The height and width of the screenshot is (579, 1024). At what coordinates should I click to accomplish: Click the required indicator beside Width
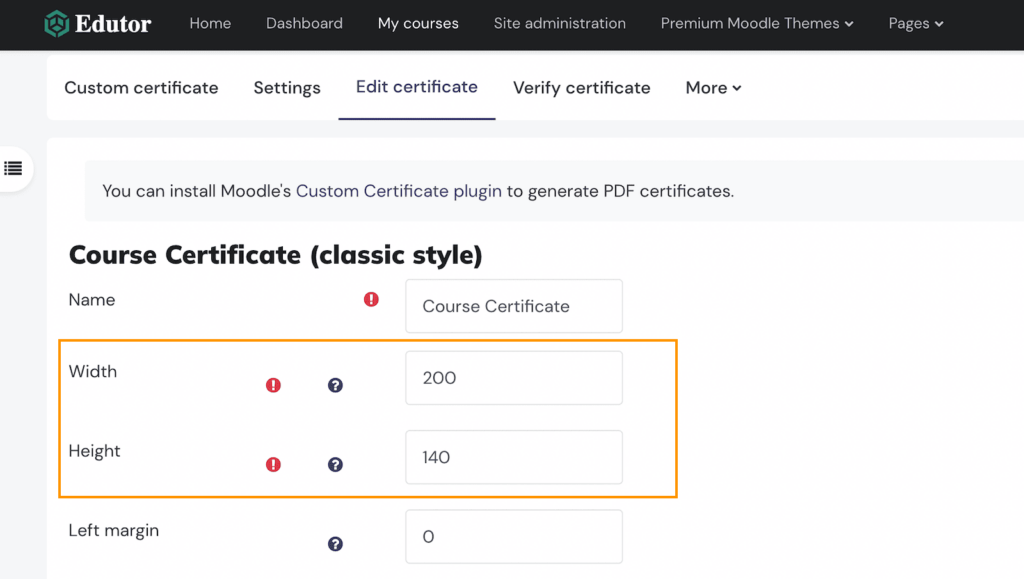273,384
